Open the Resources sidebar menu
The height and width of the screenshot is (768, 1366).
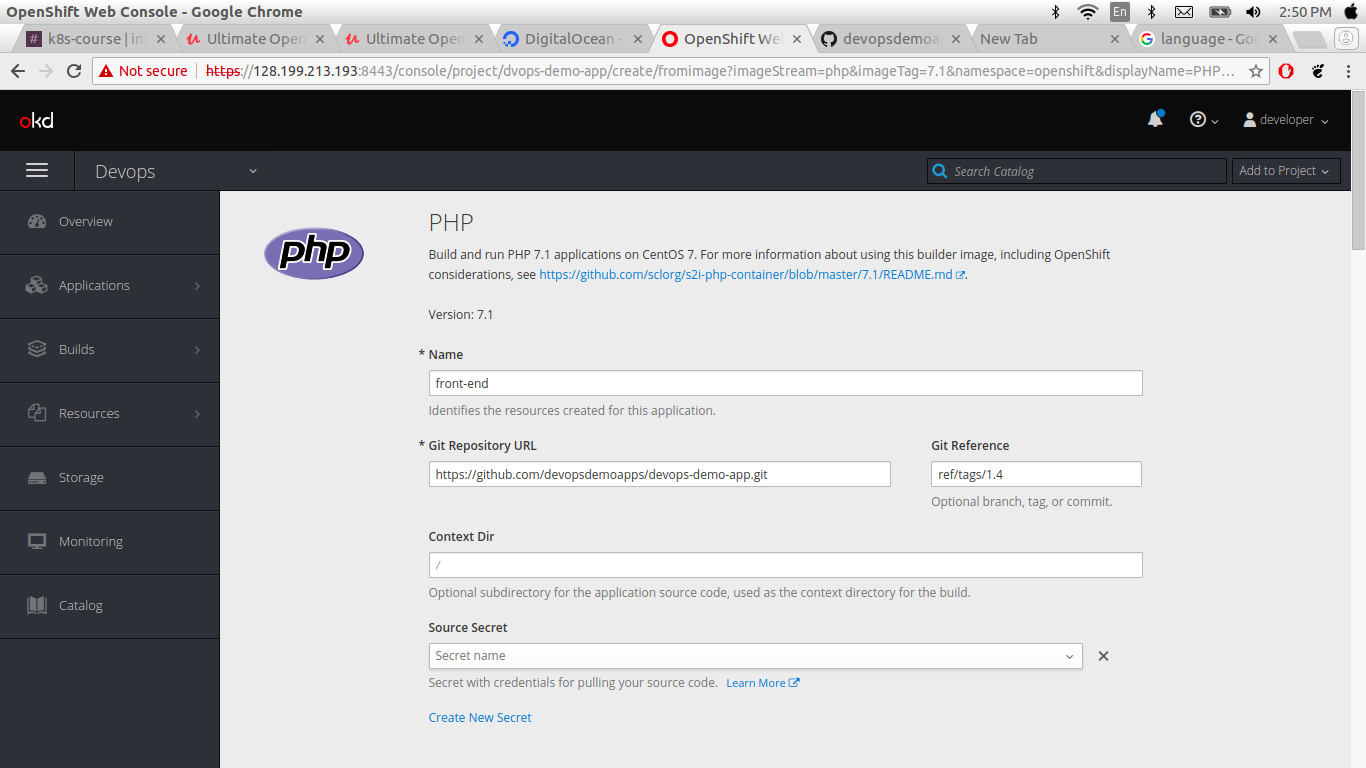(x=109, y=414)
